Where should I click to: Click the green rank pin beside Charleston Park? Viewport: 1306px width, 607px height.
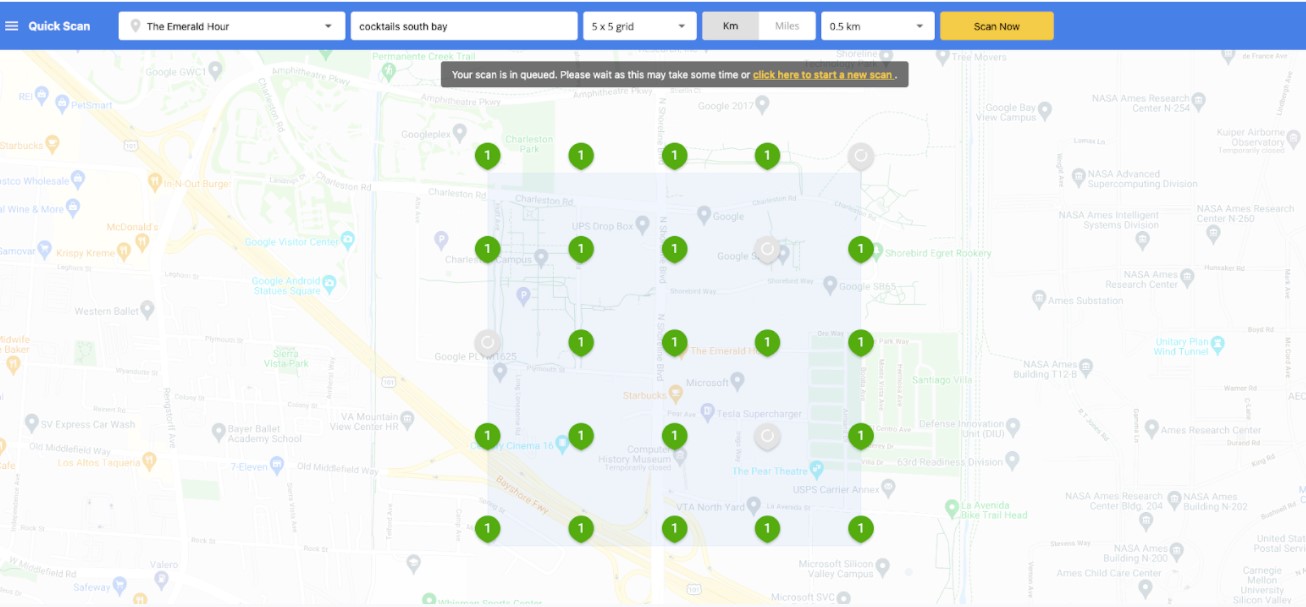coord(487,155)
